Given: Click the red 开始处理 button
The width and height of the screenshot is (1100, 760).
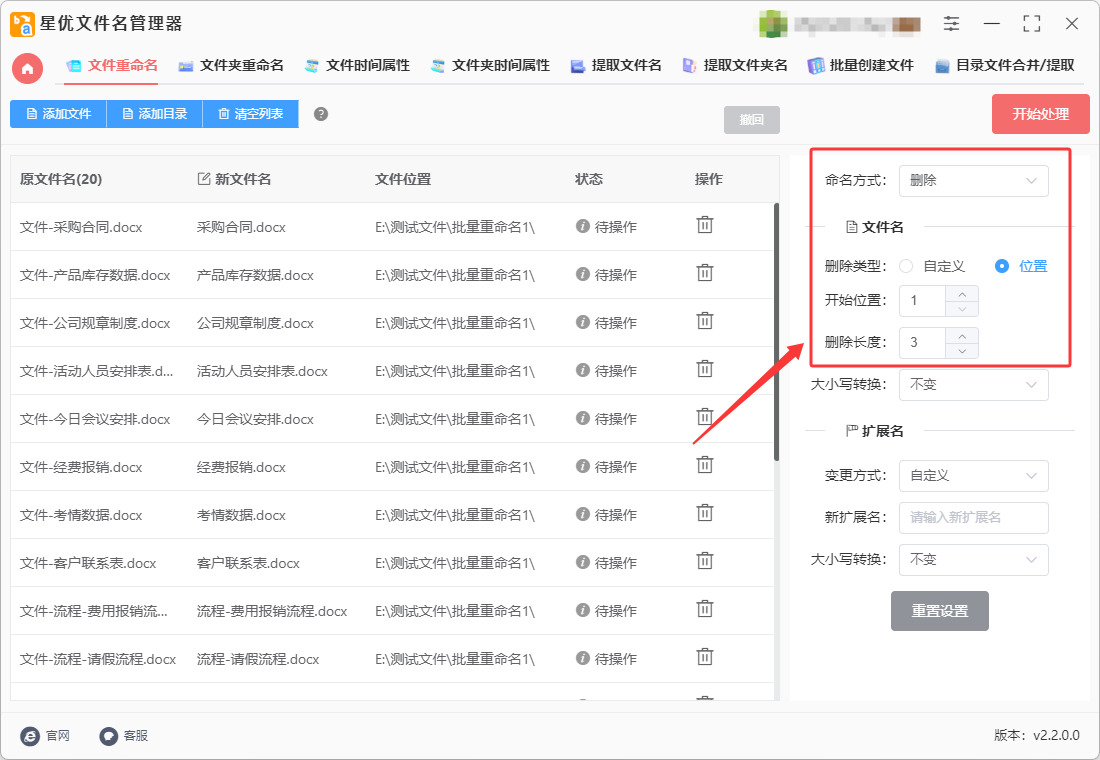Looking at the screenshot, I should [x=1040, y=114].
